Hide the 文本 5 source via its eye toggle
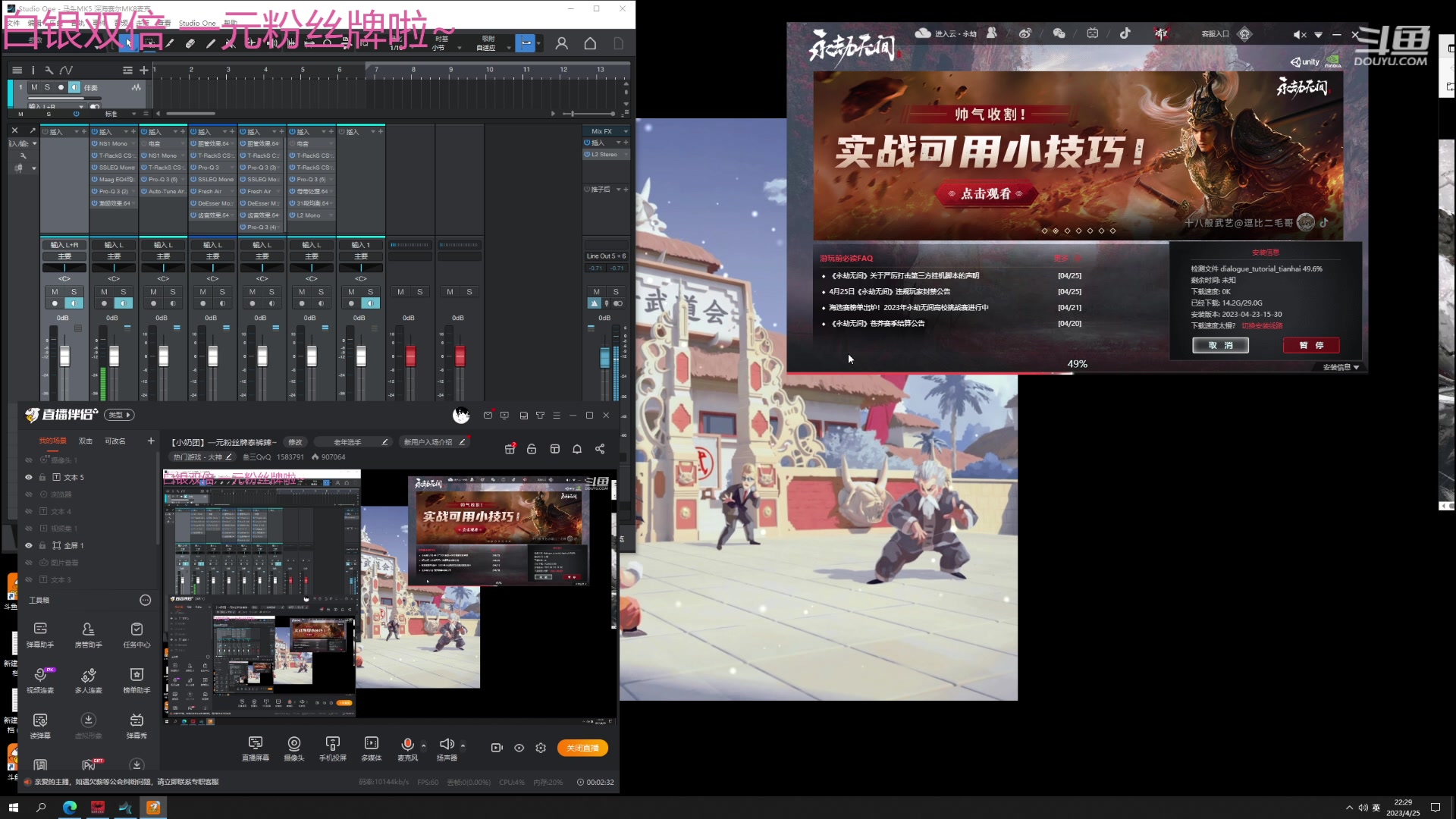The image size is (1456, 819). (x=29, y=477)
